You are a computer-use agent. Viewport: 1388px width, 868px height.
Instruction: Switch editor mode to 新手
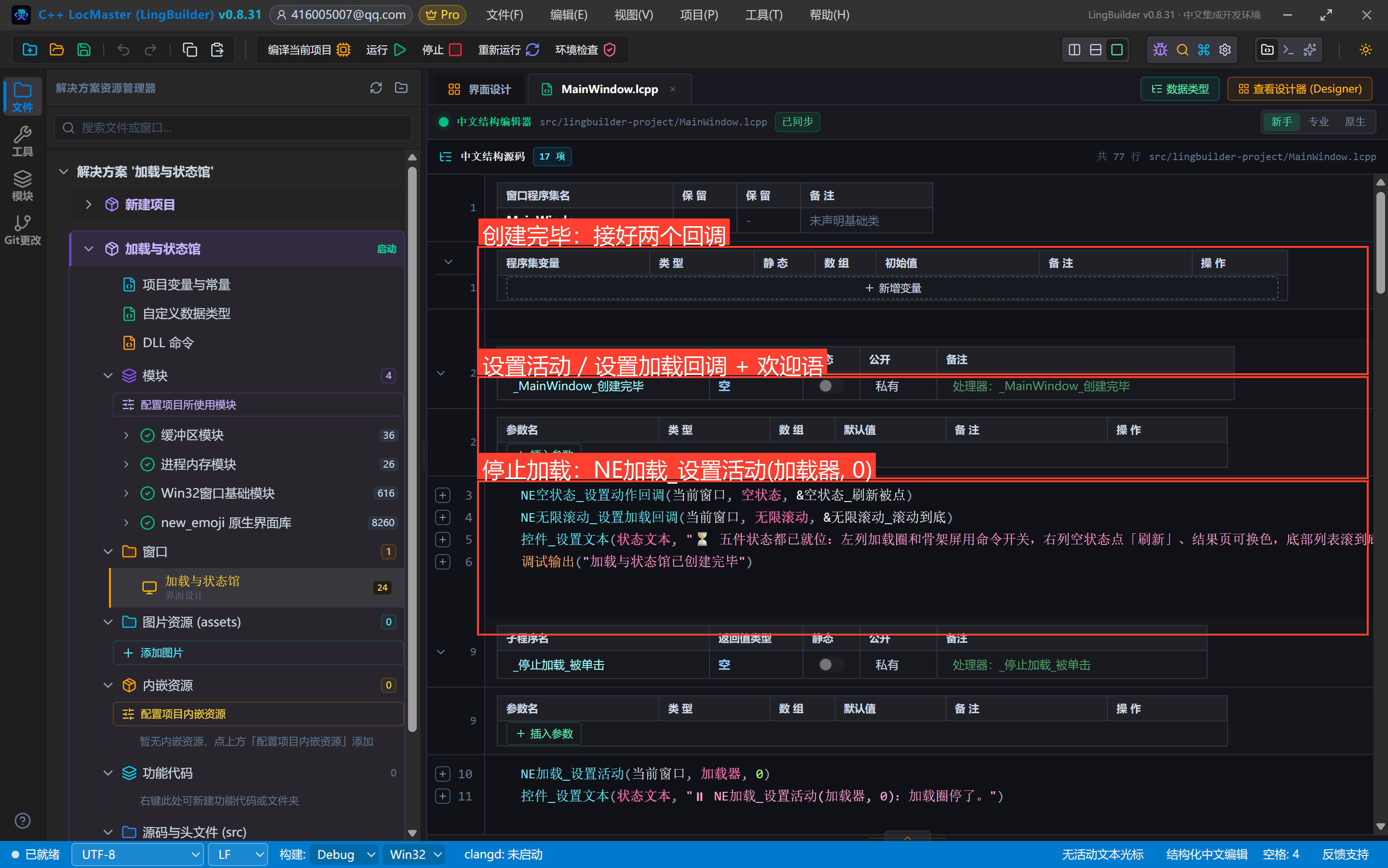1281,122
